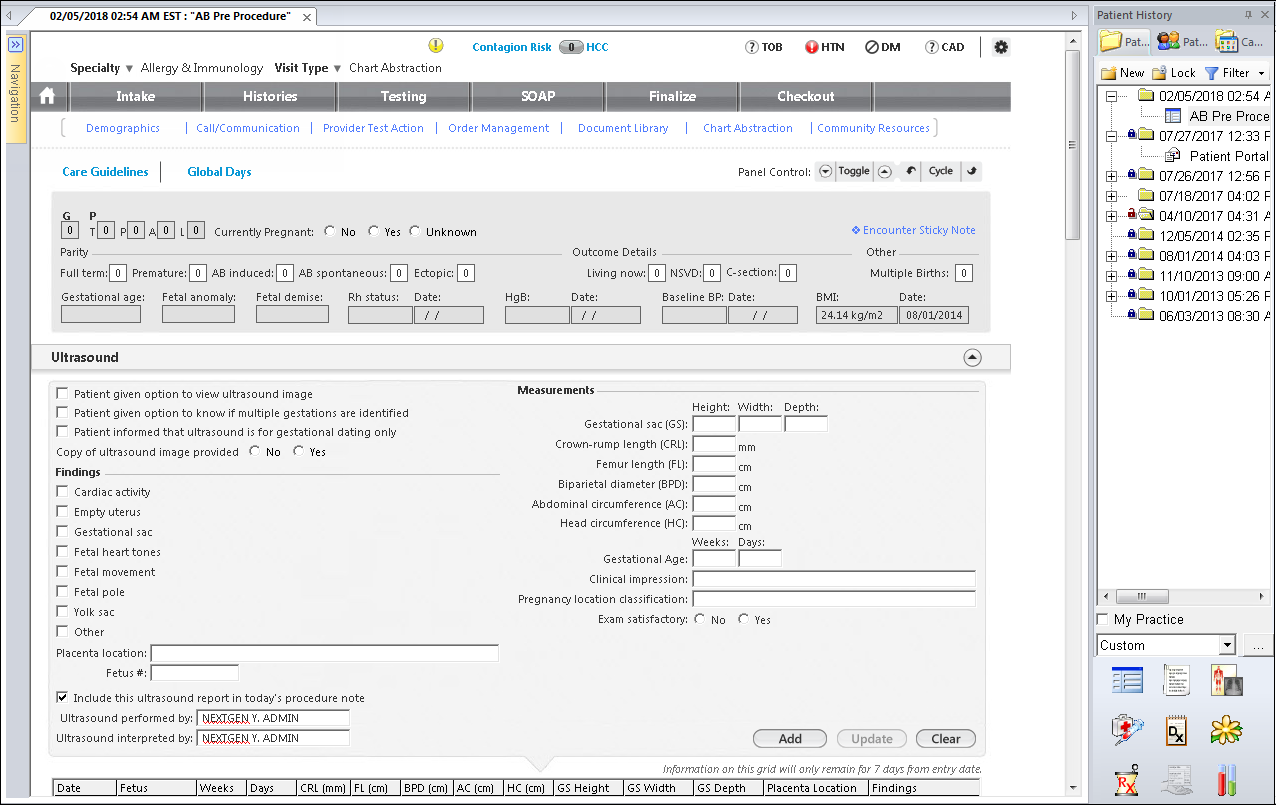Check the Fetal heart tones finding
Screen dimensions: 1276x805
63,552
